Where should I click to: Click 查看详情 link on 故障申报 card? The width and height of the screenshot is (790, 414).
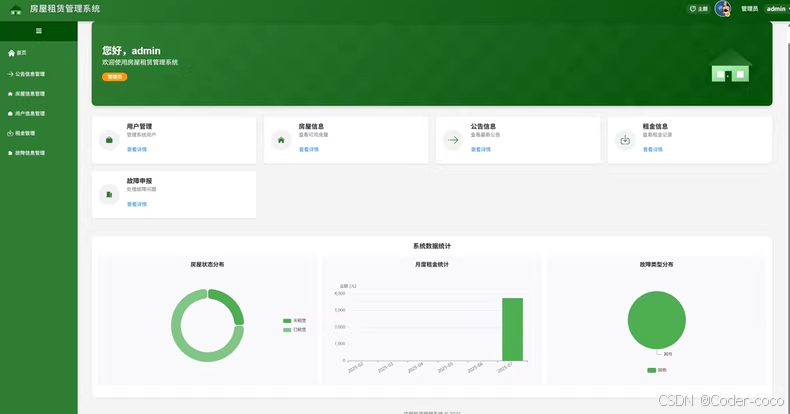(x=137, y=204)
